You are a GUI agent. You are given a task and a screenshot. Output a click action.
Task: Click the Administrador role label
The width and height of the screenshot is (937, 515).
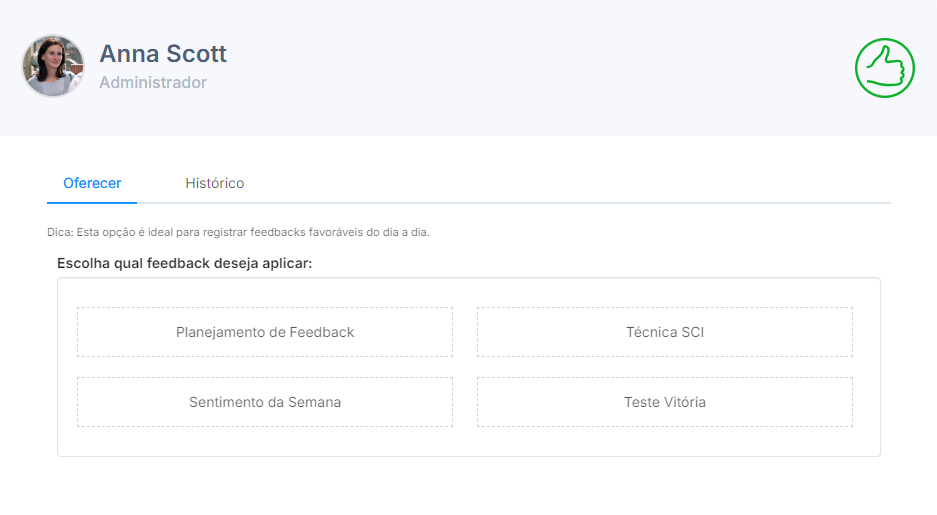pos(153,82)
